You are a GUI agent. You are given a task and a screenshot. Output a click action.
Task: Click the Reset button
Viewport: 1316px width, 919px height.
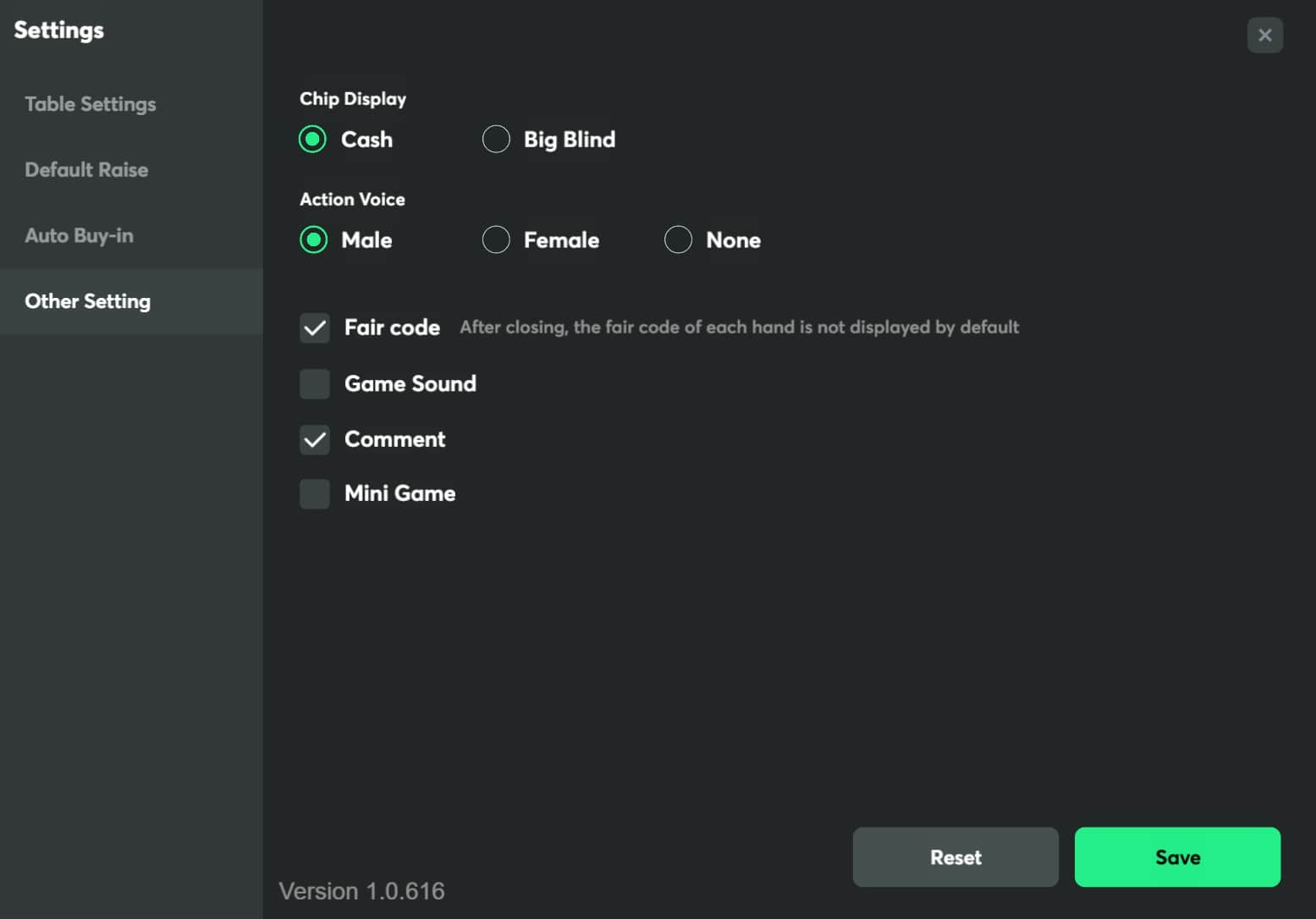click(955, 857)
